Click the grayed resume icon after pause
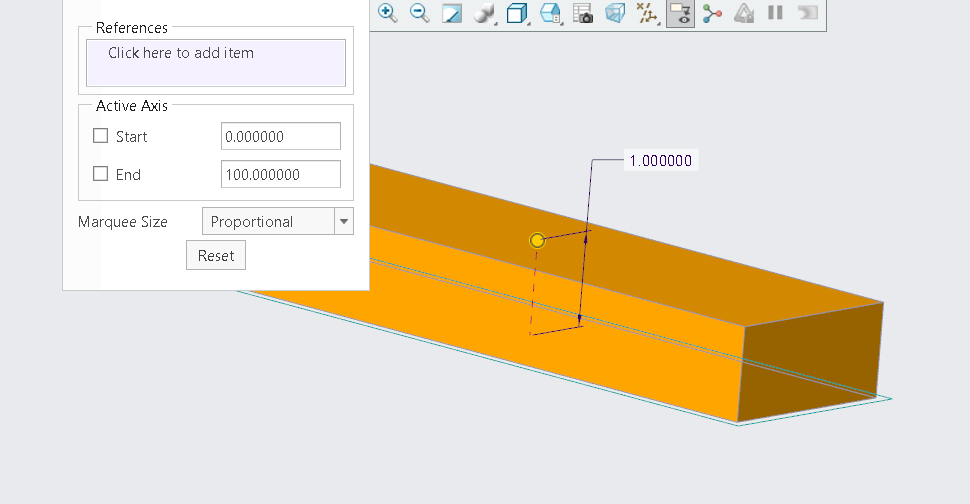The height and width of the screenshot is (504, 970). [808, 13]
